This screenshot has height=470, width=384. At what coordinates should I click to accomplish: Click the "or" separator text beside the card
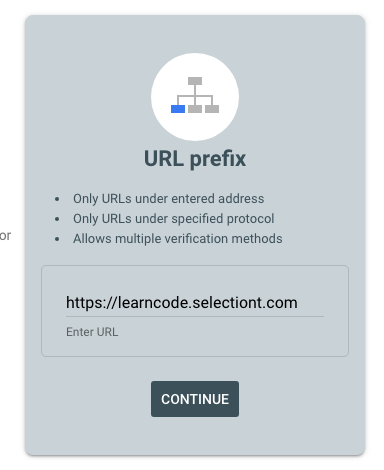coord(5,236)
